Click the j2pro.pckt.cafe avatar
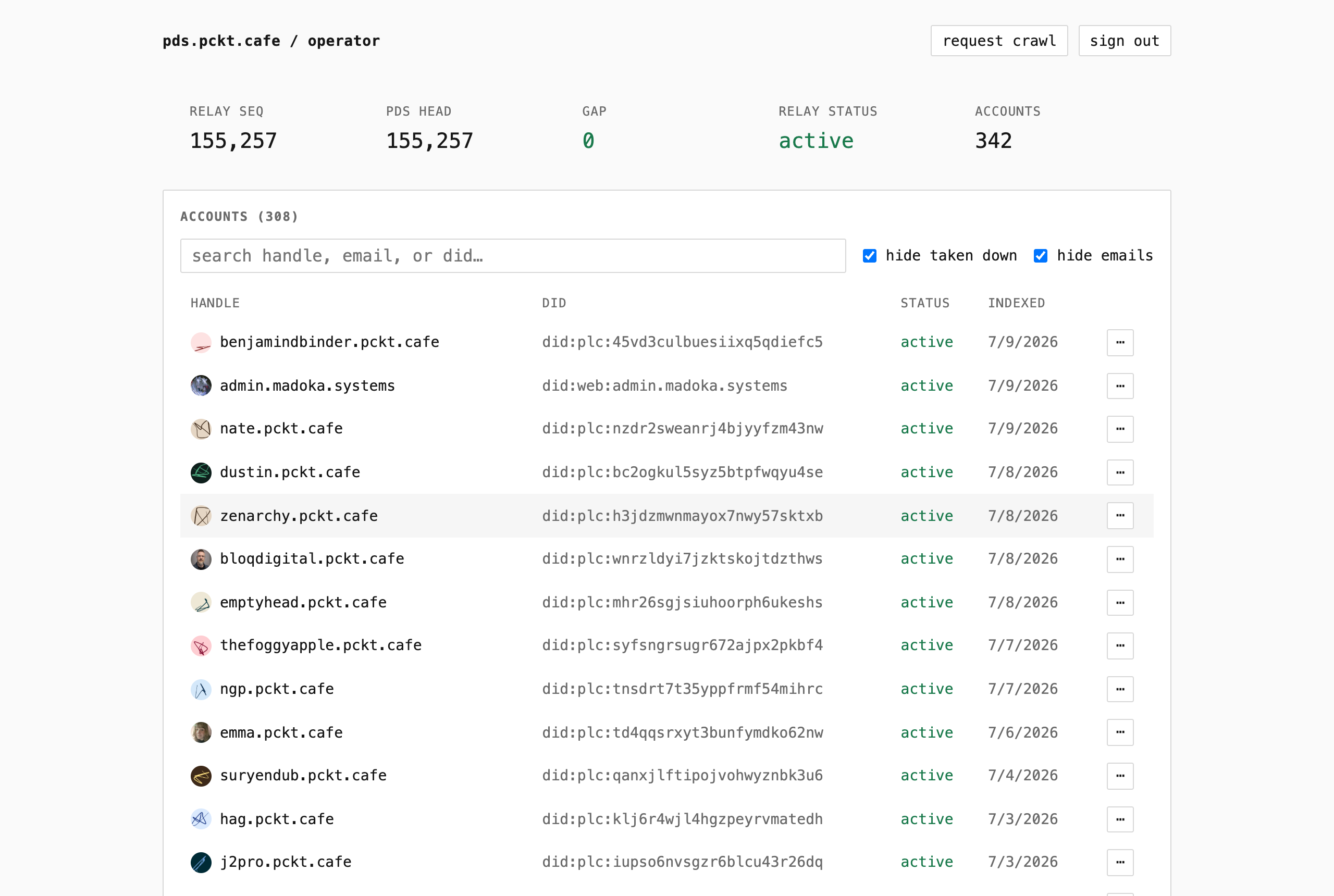 tap(201, 862)
